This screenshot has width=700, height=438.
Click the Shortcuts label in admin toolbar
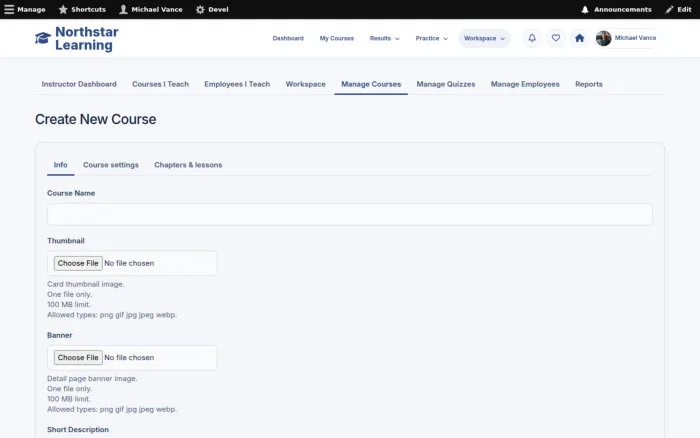point(88,9)
